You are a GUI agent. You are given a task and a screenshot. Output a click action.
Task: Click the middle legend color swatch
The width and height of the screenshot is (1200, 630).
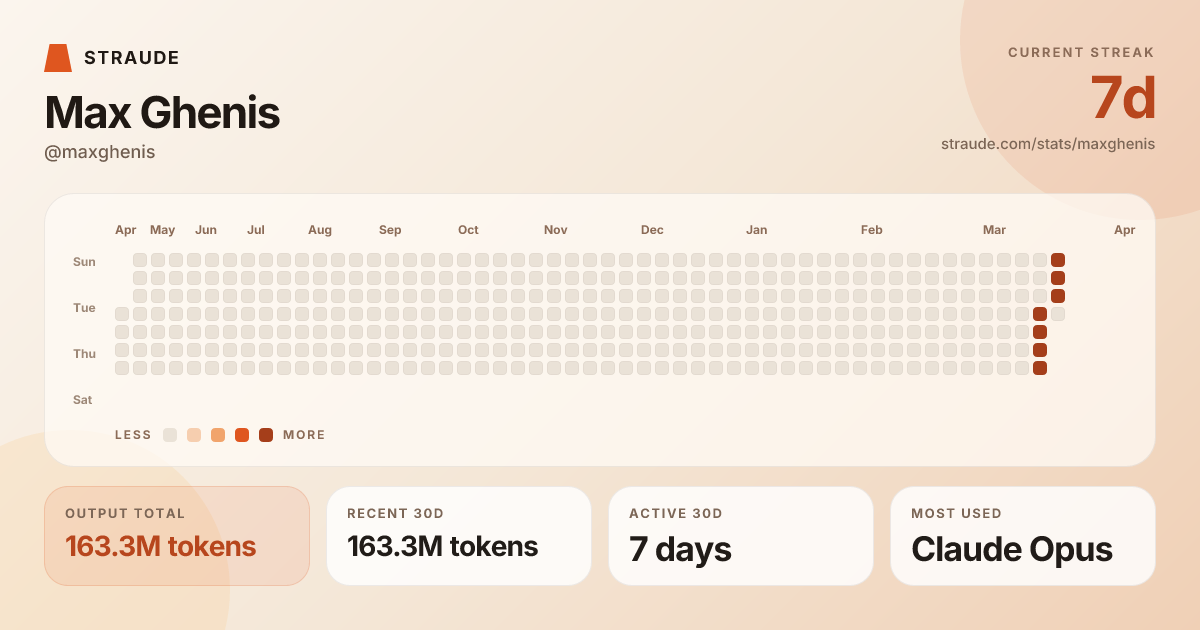coord(218,435)
